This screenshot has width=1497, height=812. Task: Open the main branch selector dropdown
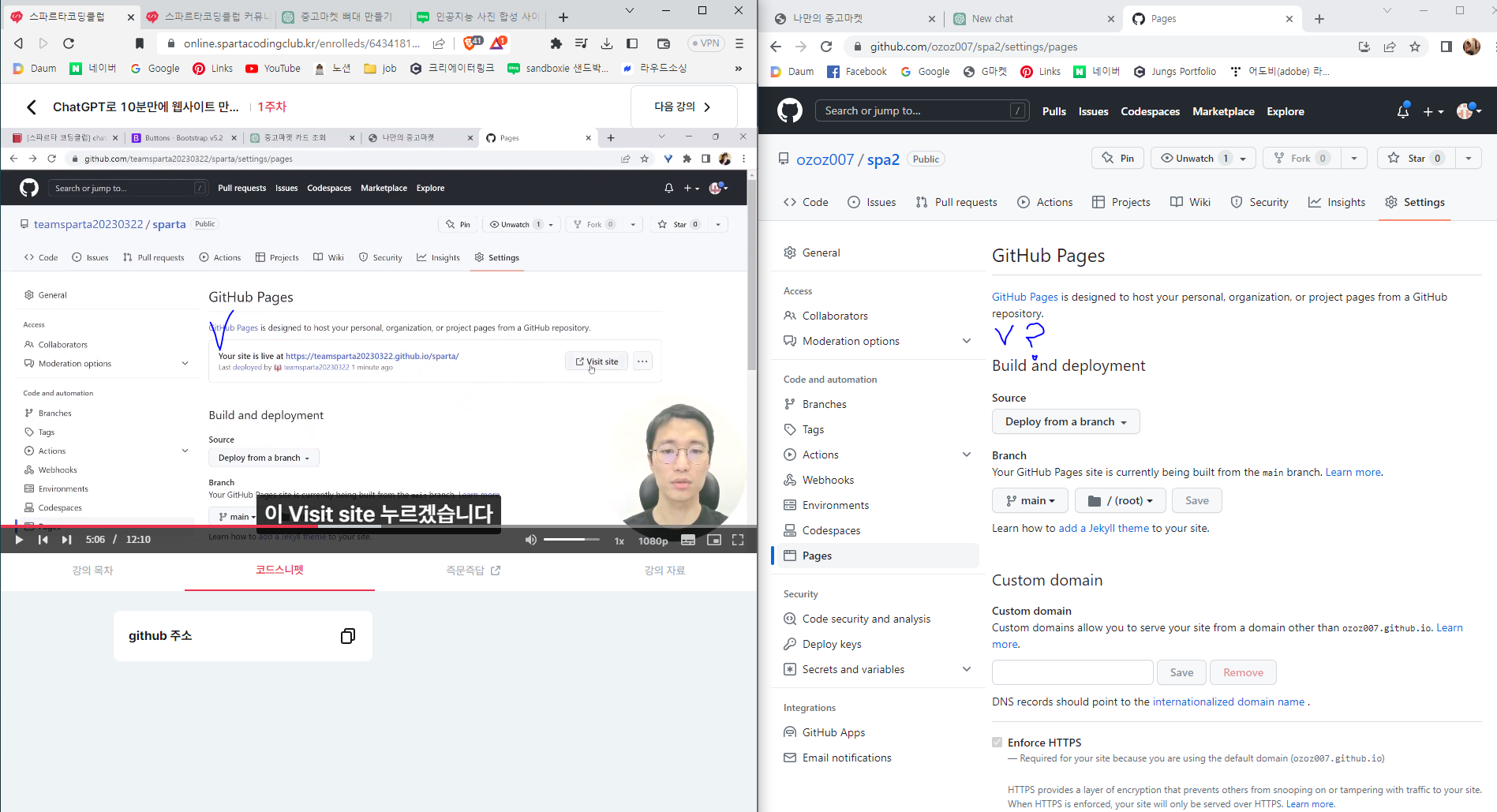[1030, 500]
